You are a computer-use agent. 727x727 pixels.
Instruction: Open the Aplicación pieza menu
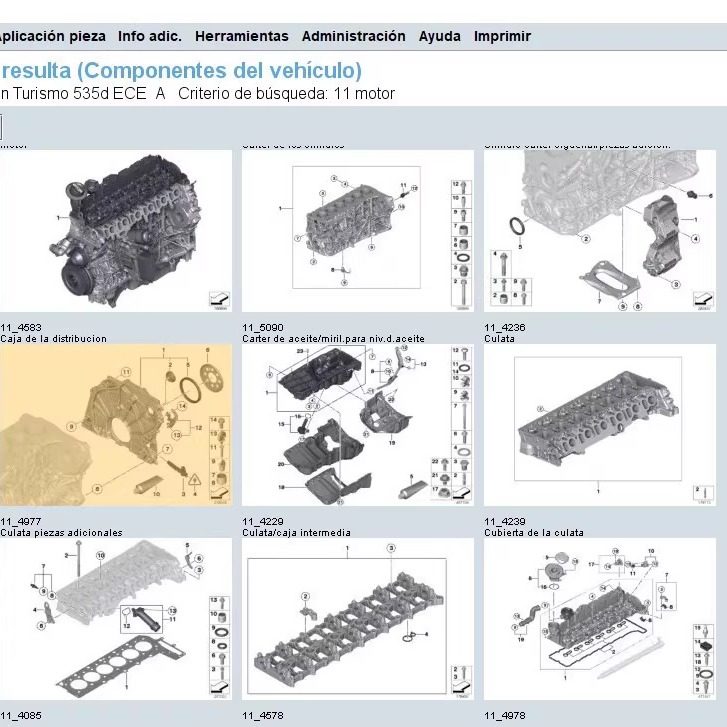click(52, 36)
